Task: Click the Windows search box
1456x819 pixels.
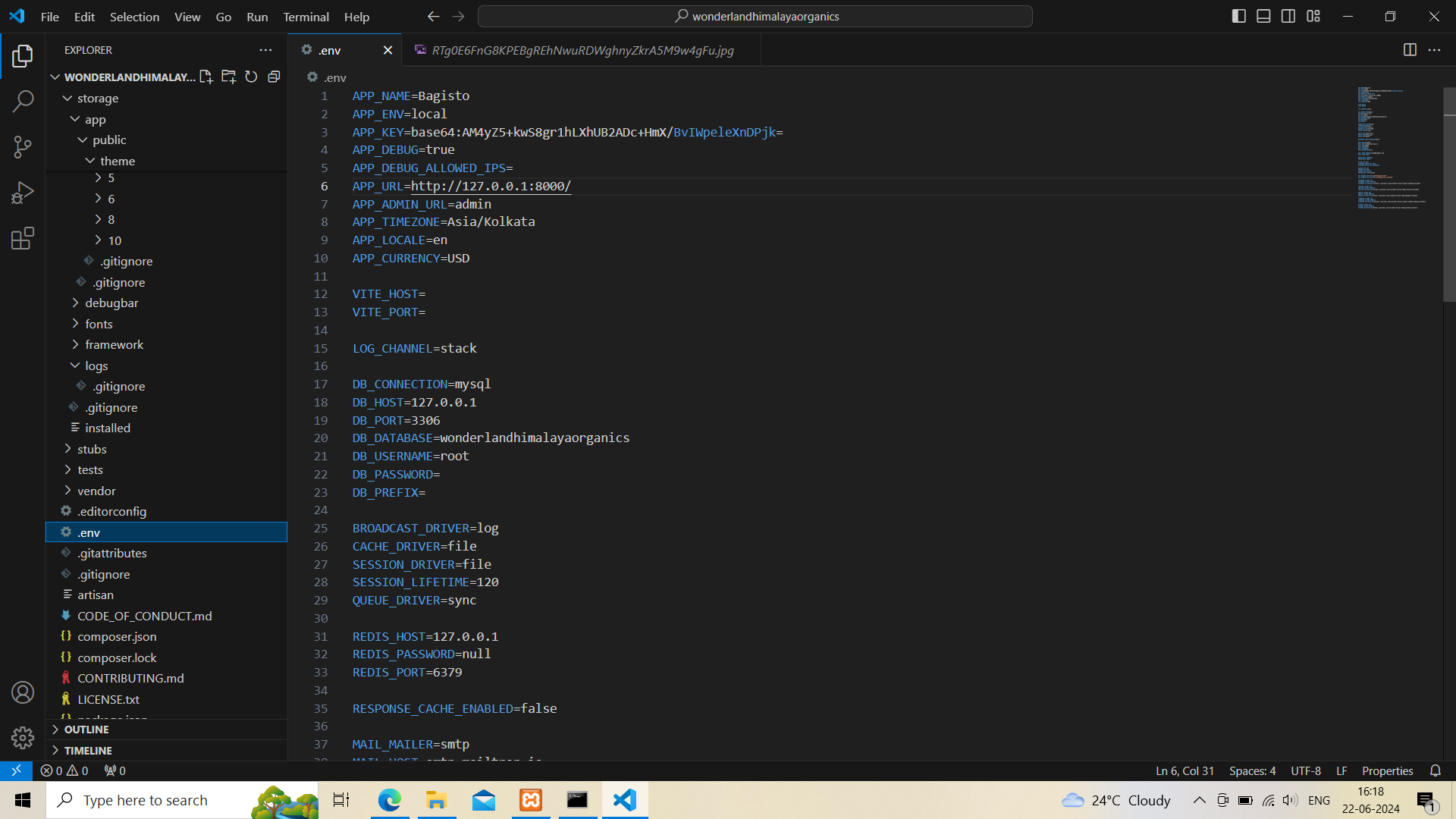Action: (x=182, y=800)
